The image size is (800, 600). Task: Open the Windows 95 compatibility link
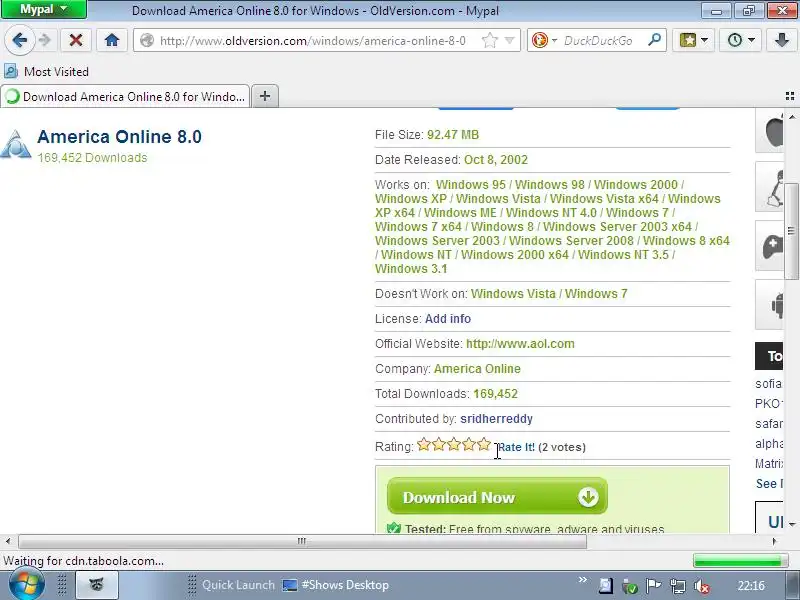pos(470,185)
